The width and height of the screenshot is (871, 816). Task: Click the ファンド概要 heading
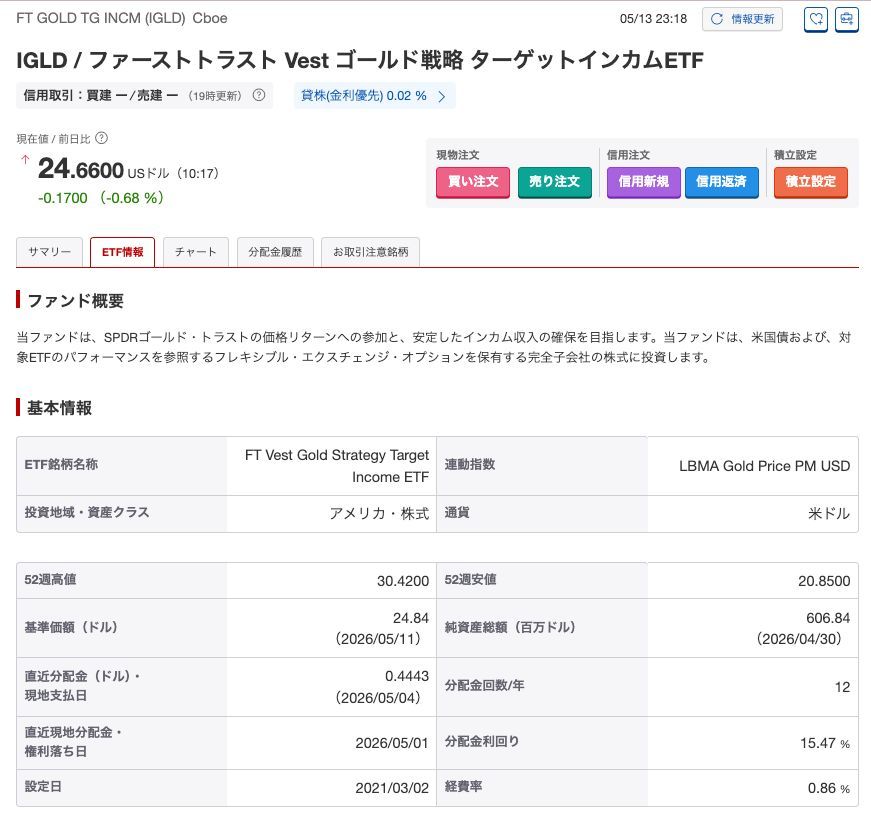pos(75,301)
